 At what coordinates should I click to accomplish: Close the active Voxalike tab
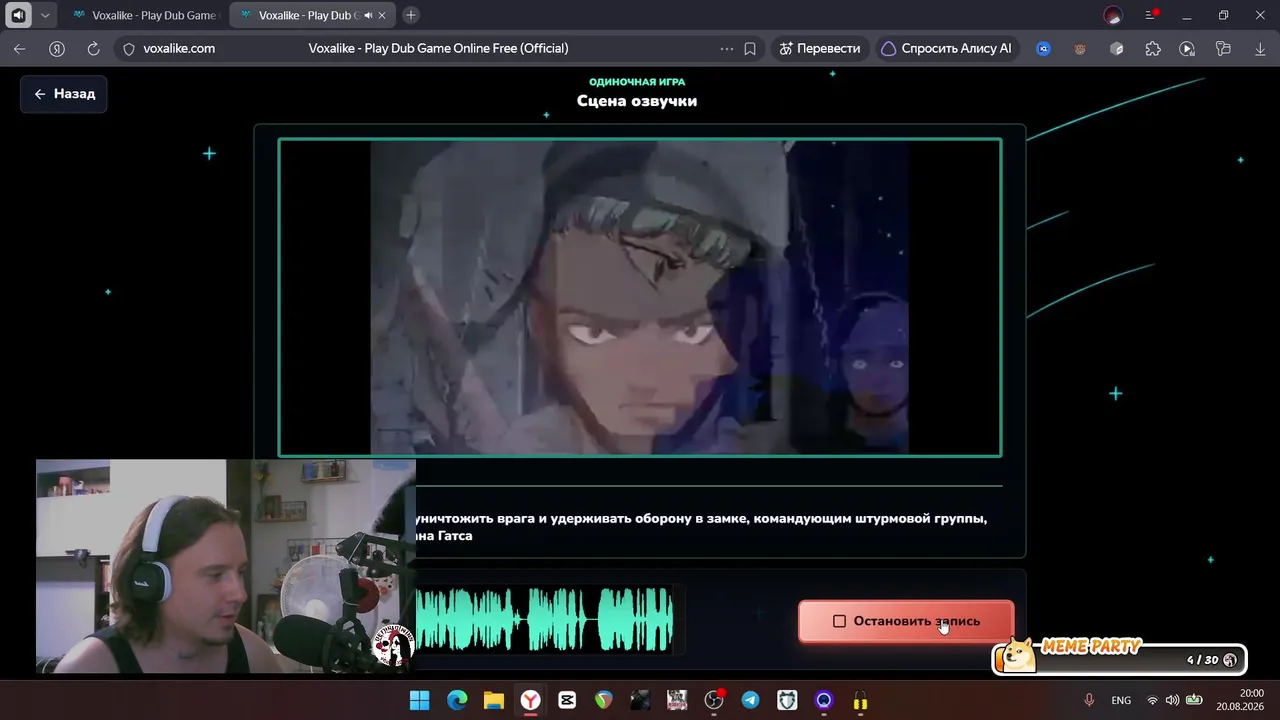(382, 15)
